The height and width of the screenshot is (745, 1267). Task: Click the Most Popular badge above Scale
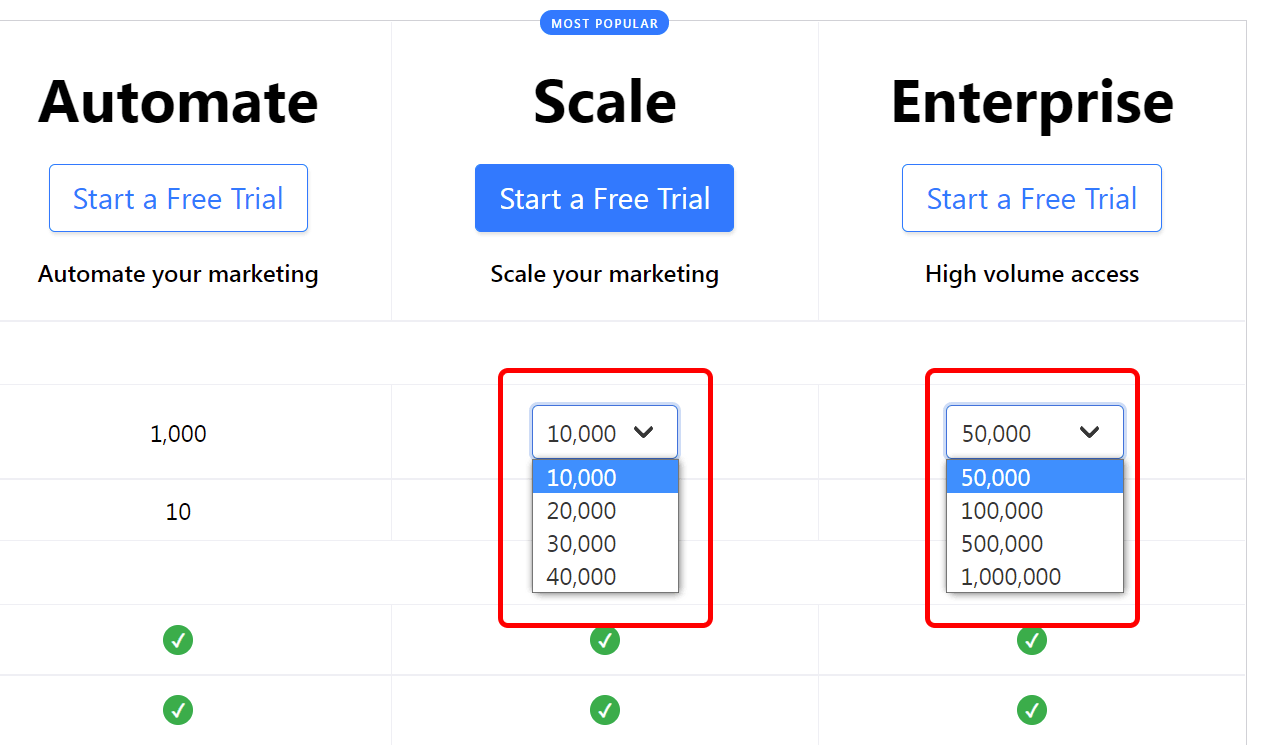tap(604, 23)
